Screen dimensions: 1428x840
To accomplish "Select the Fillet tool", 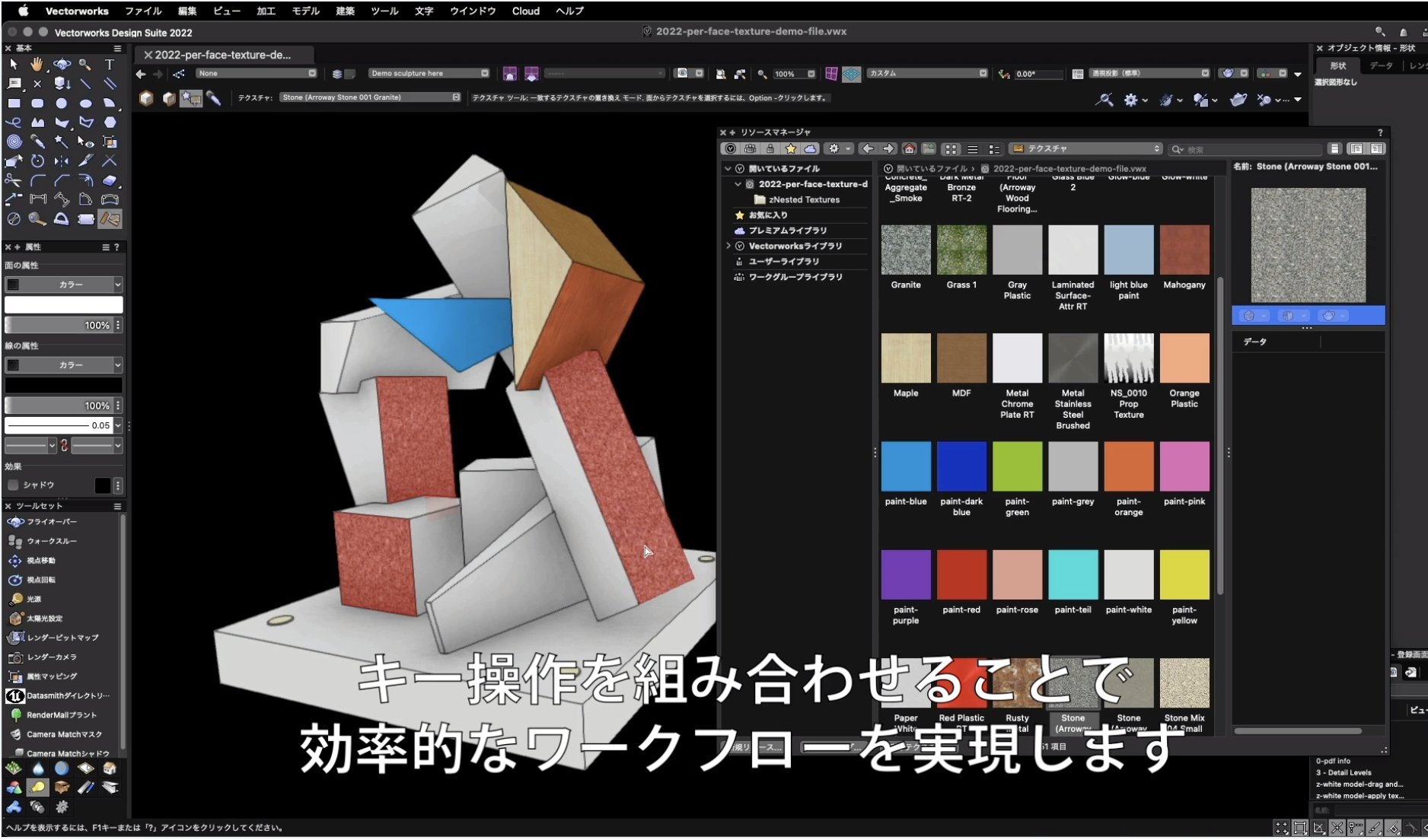I will tap(37, 180).
